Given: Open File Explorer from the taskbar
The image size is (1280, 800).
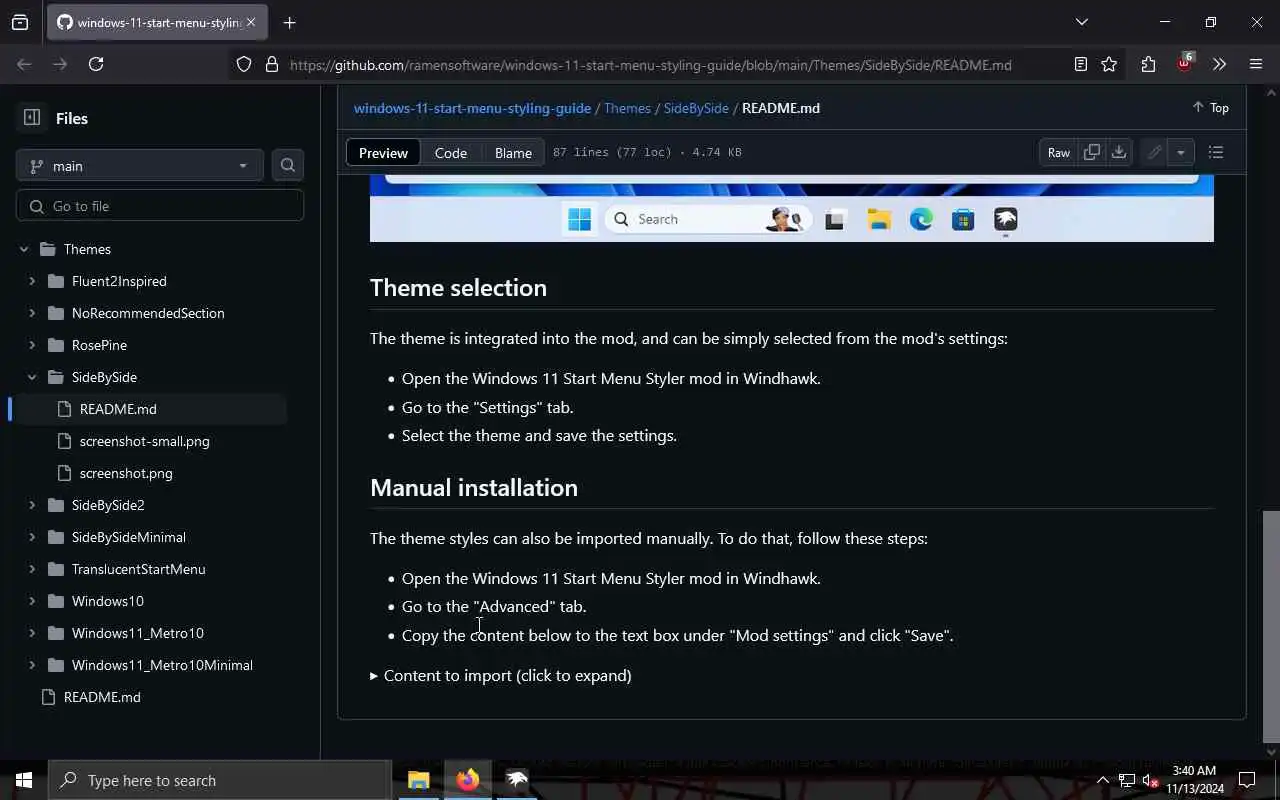Looking at the screenshot, I should [x=418, y=780].
